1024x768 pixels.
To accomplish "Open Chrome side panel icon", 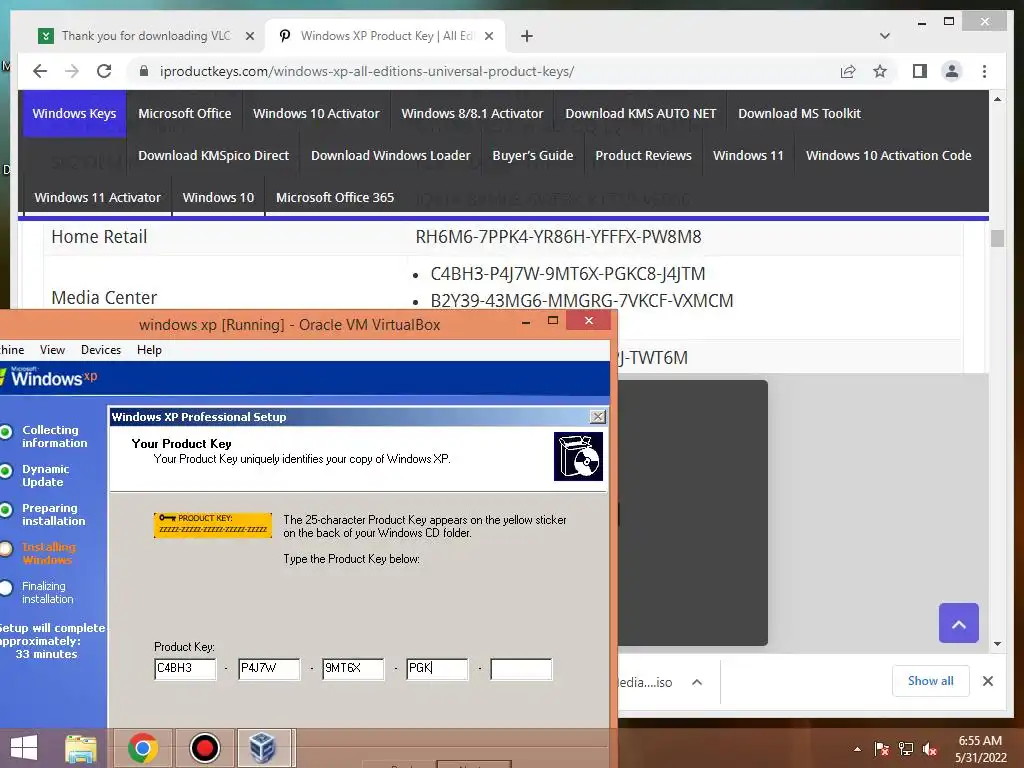I will (920, 71).
